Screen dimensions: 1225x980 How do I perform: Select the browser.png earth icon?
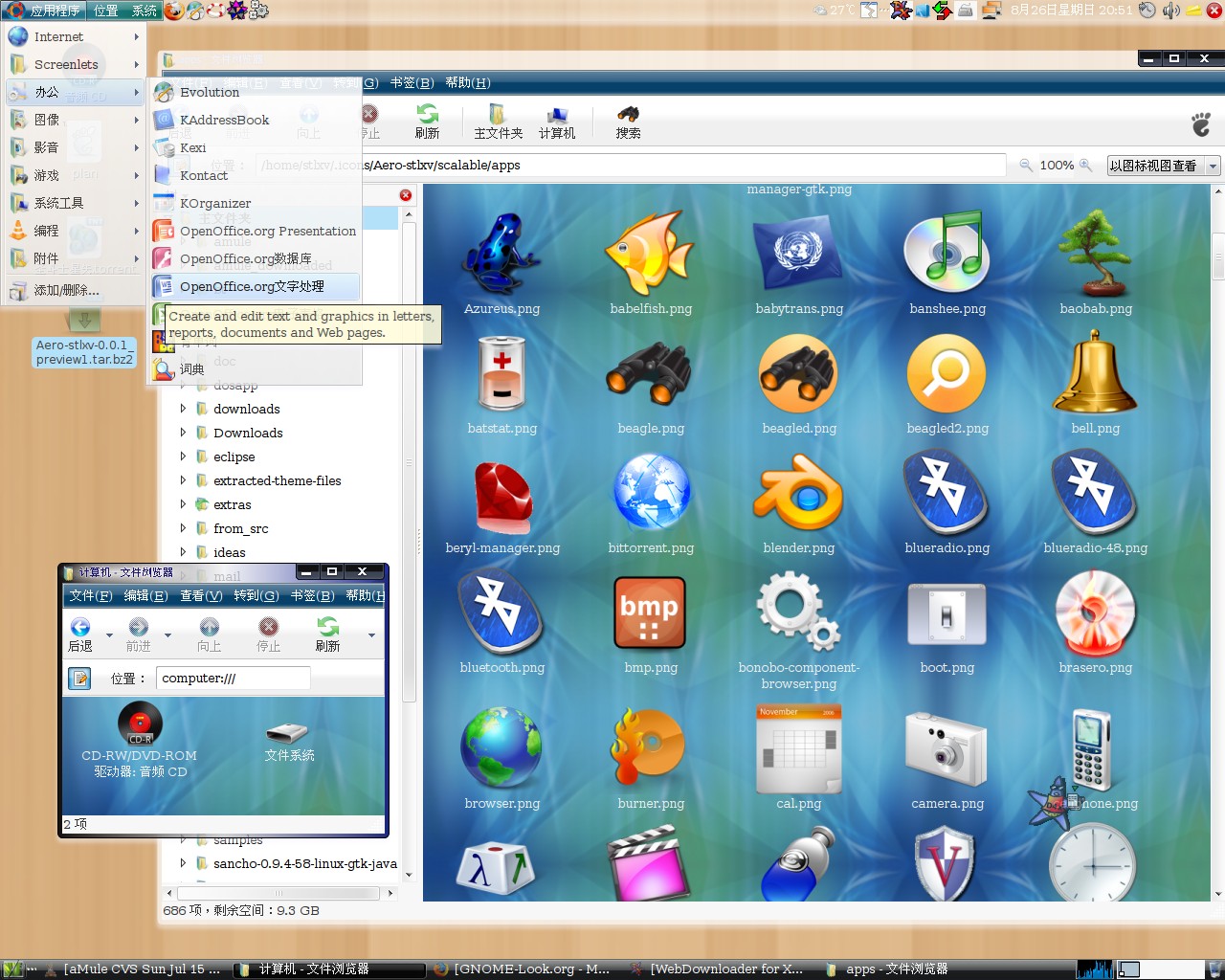pos(501,748)
